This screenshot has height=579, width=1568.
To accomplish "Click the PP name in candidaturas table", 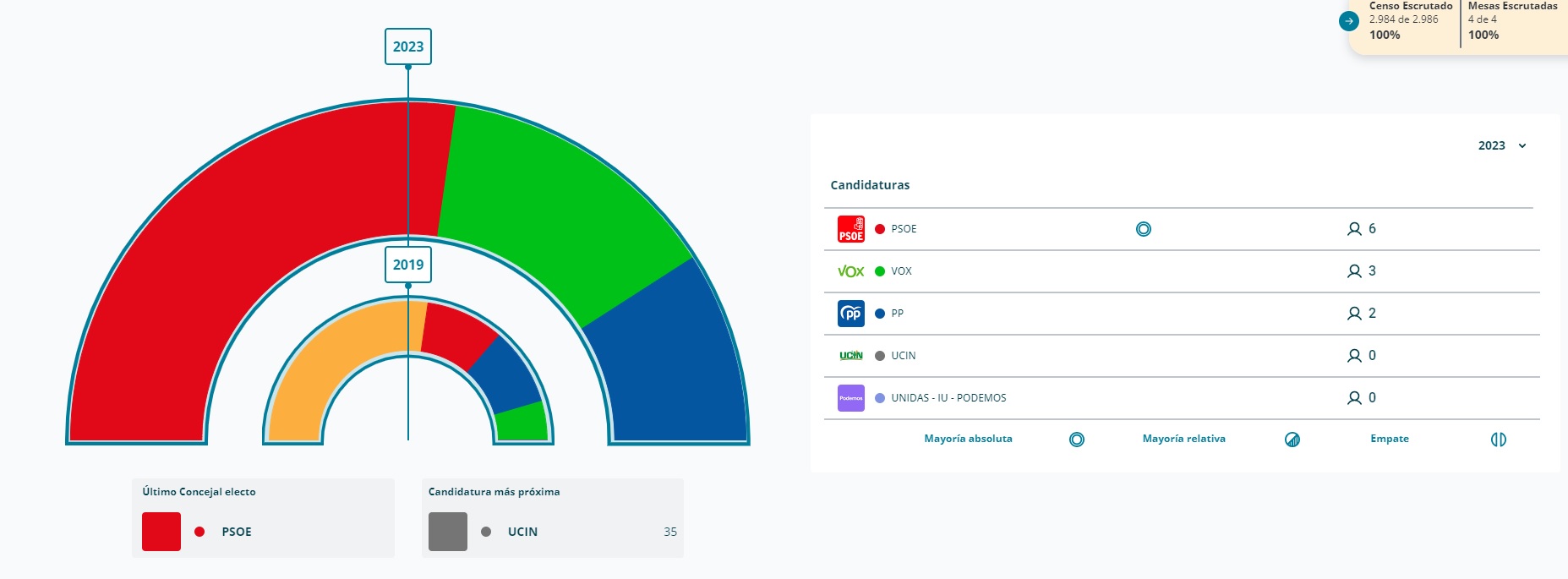I will coord(897,314).
